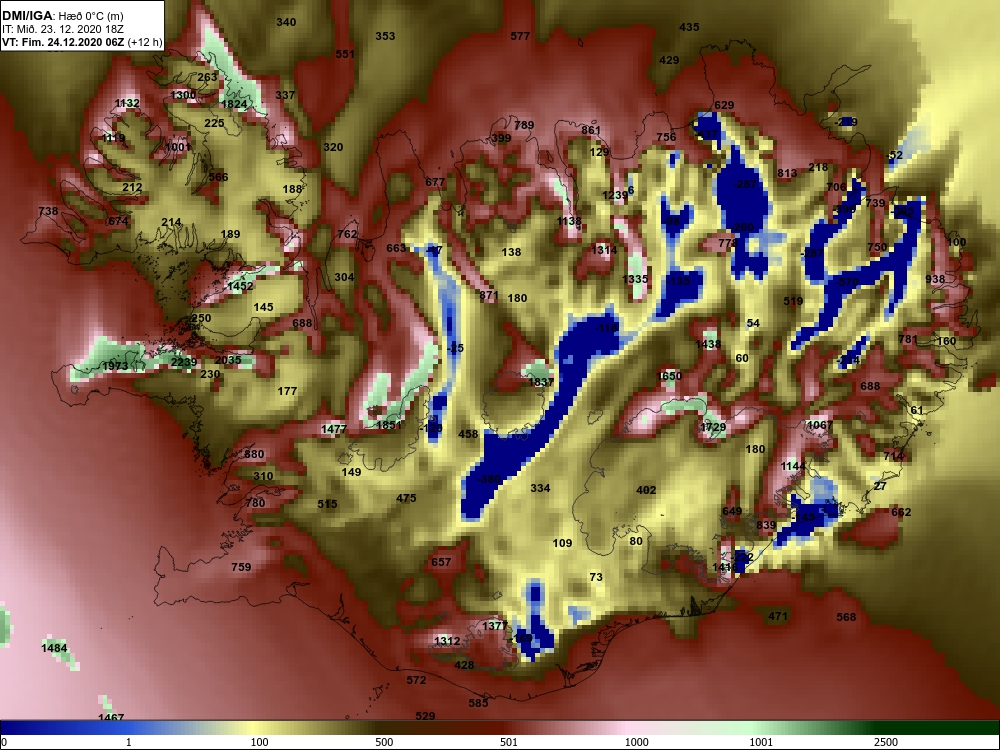Click the map value '1119'
The height and width of the screenshot is (750, 1000).
[114, 138]
